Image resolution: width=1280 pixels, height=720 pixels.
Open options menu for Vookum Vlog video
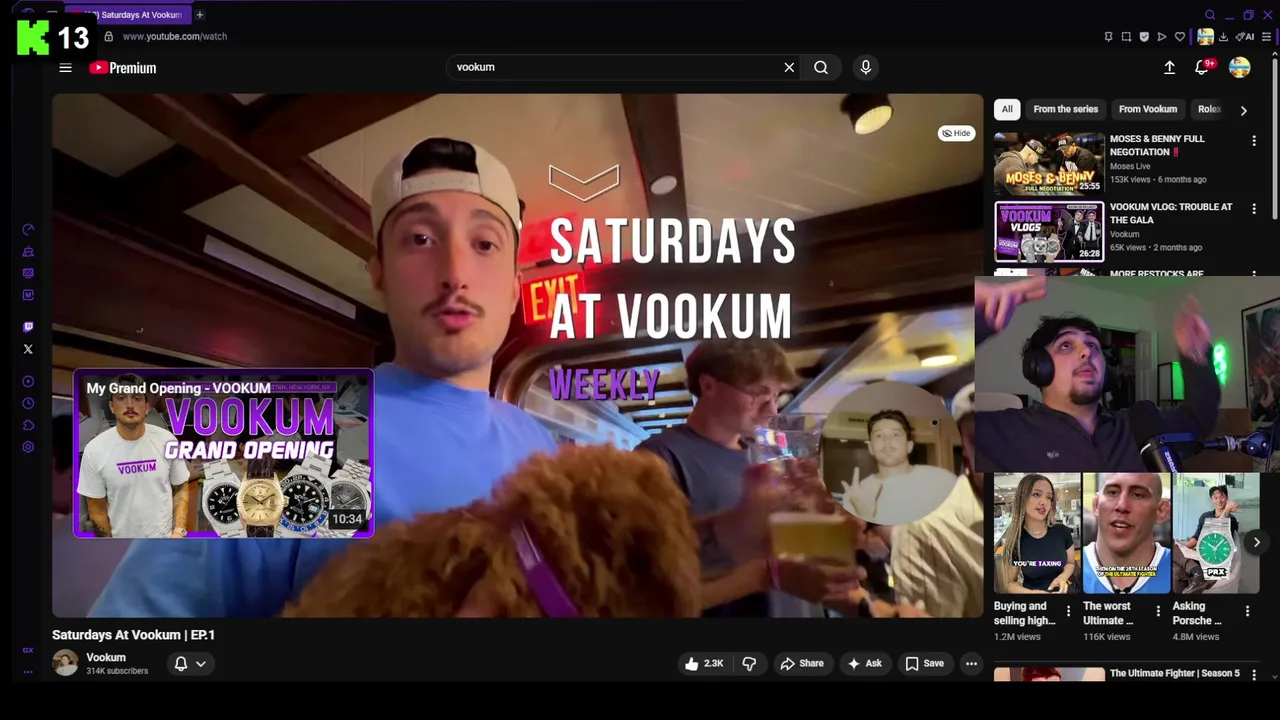[x=1254, y=209]
